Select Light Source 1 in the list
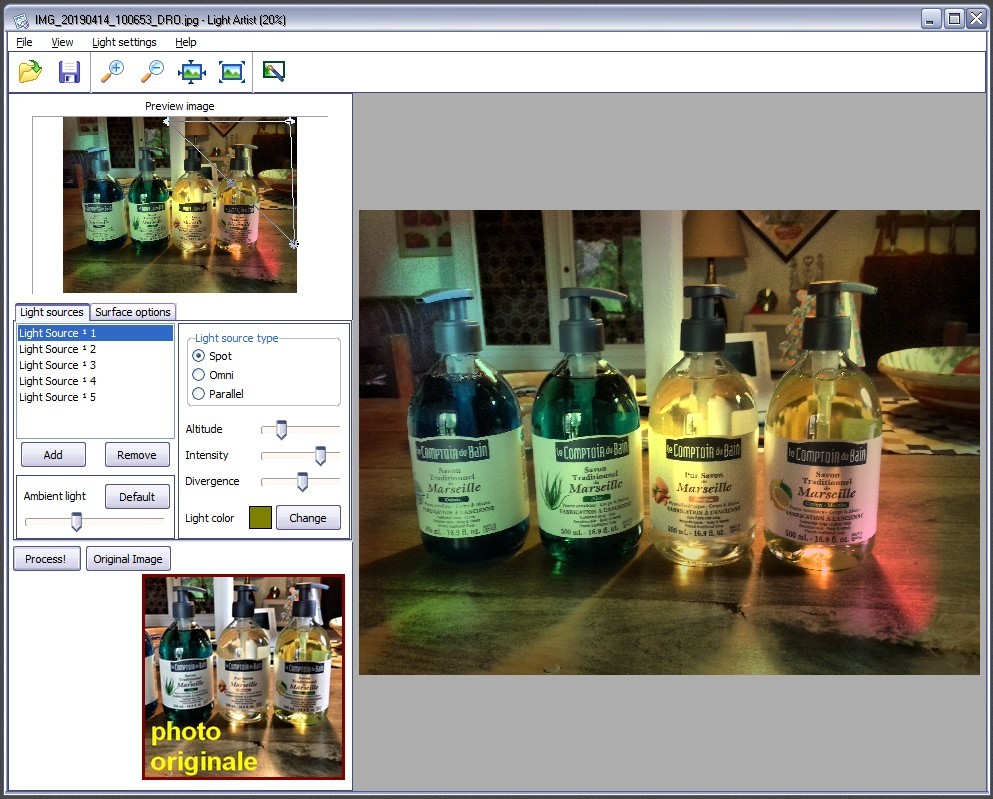This screenshot has width=993, height=799. click(x=95, y=333)
